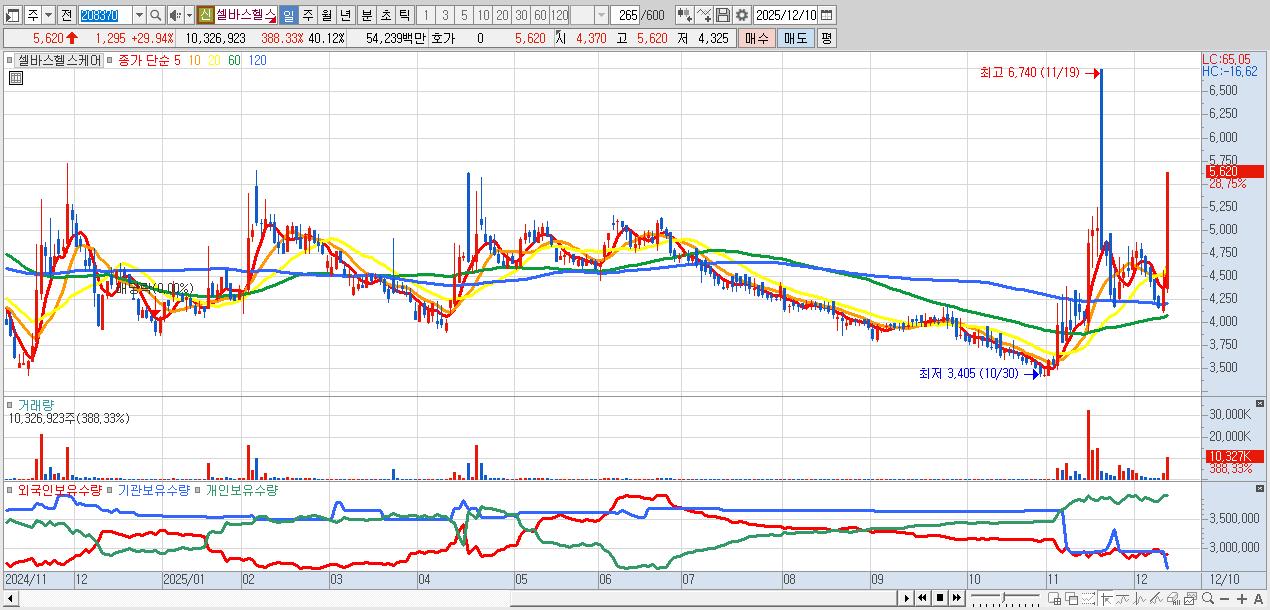This screenshot has width=1270, height=610.
Task: Click the chart zoom slider handle
Action: pyautogui.click(x=1003, y=598)
